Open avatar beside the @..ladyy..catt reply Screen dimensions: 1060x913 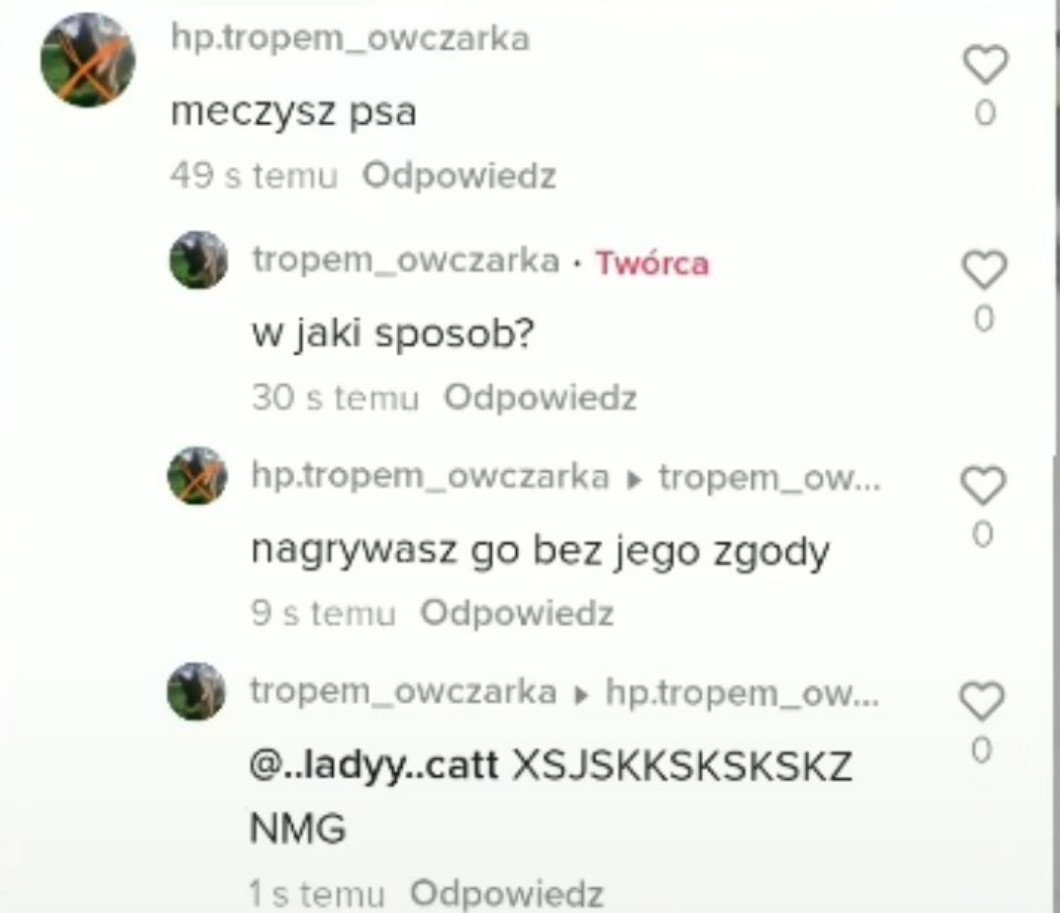[196, 691]
